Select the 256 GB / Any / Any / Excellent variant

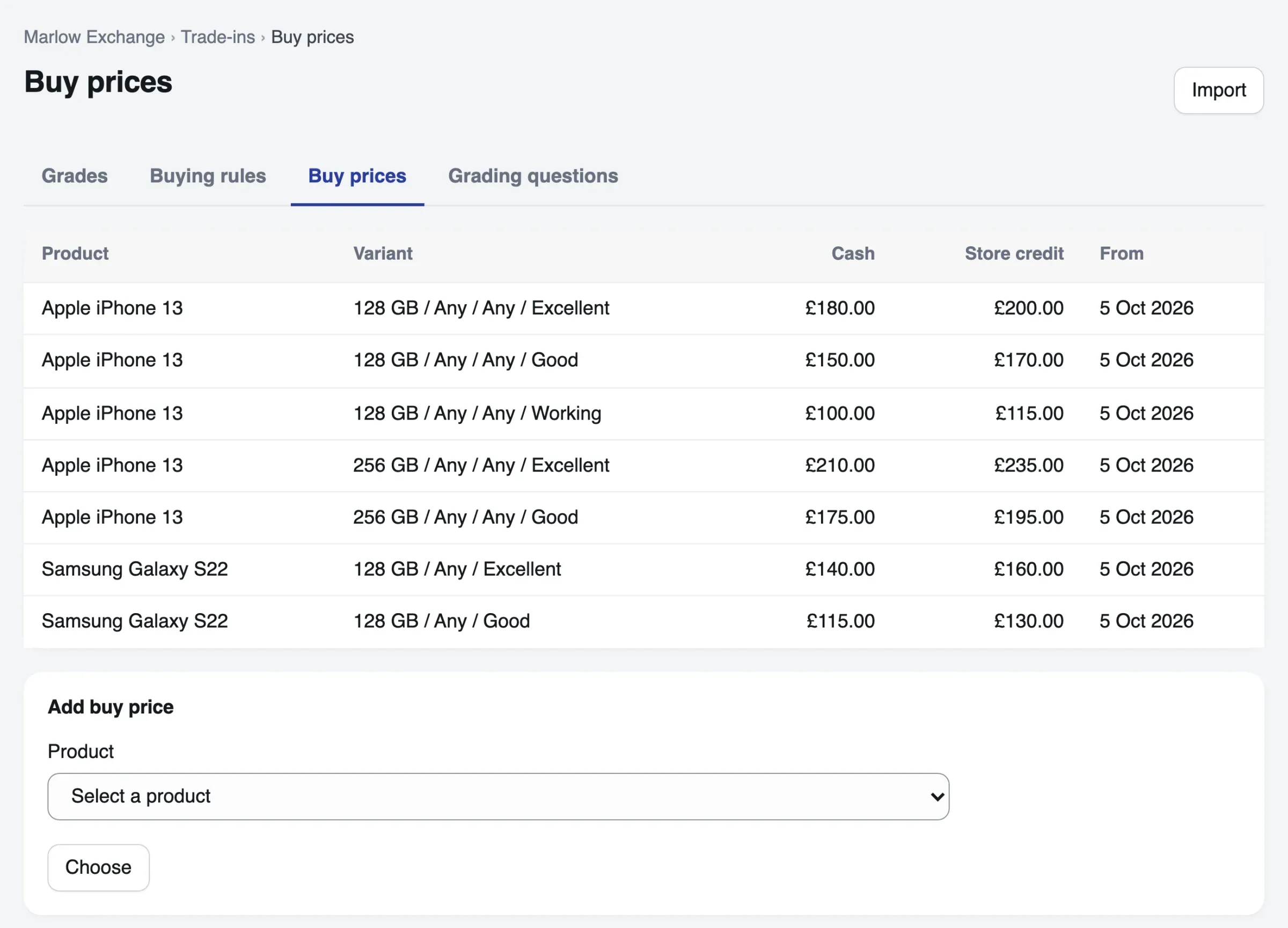tap(481, 466)
